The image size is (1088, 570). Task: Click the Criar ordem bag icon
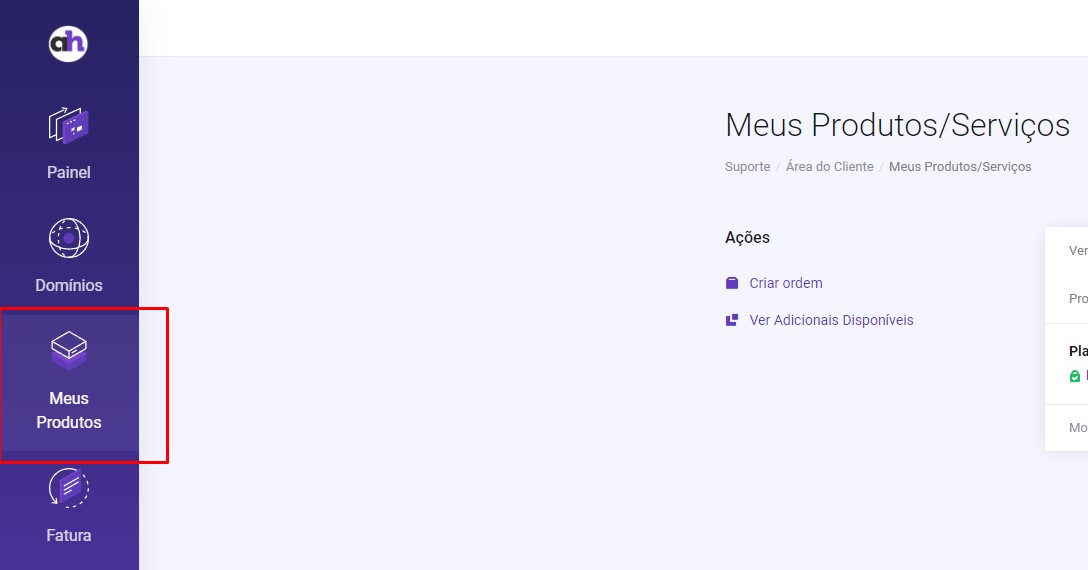732,283
